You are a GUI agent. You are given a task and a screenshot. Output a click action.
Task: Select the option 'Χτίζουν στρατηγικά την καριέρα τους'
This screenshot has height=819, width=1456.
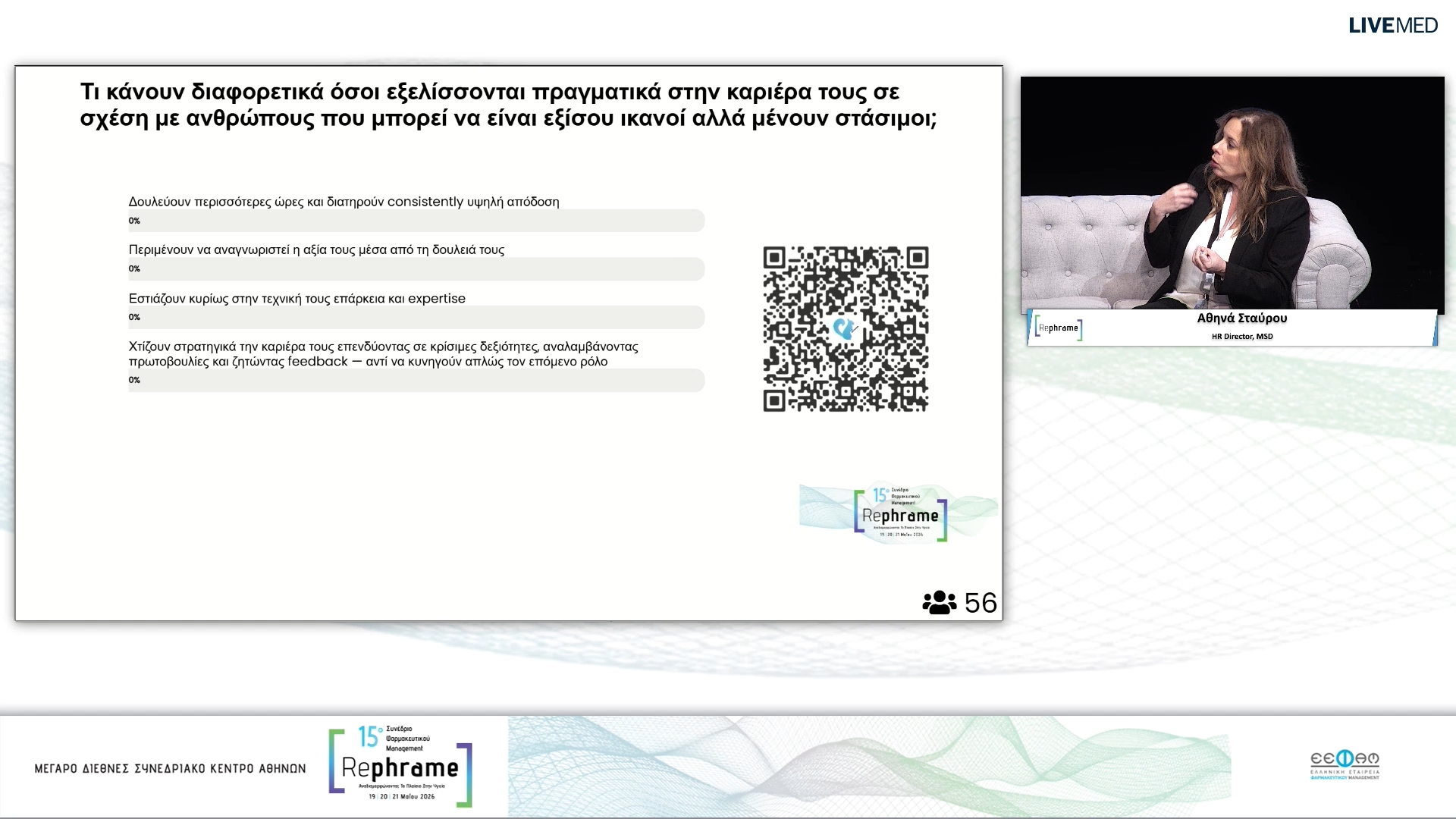(383, 354)
